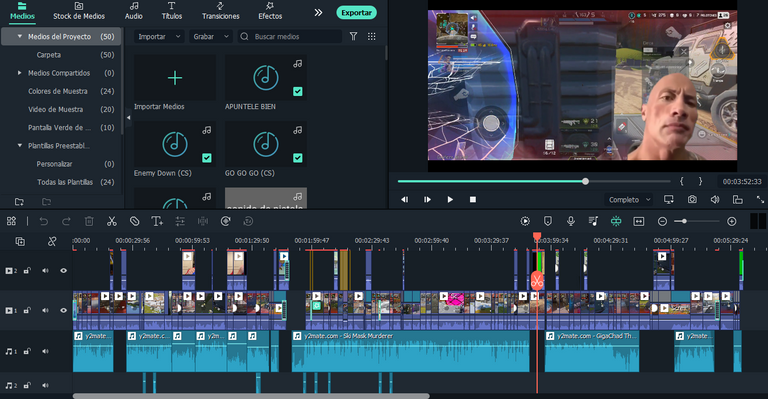Play the preview video
Viewport: 768px width, 399px height.
[x=450, y=199]
